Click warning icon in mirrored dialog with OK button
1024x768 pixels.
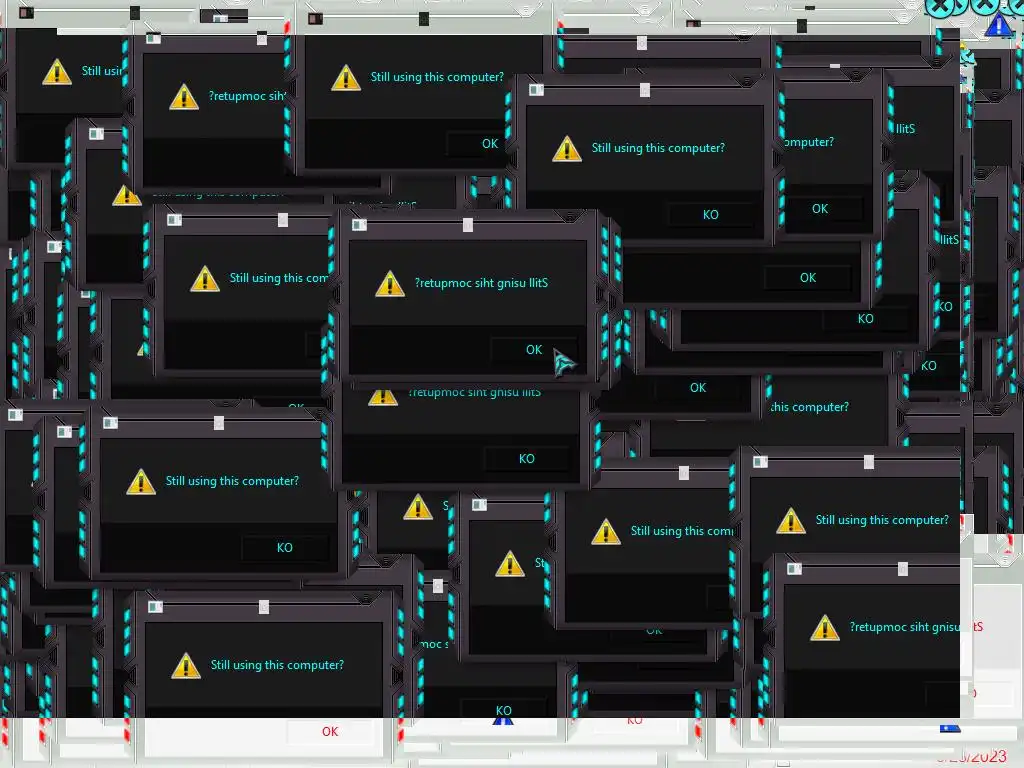(x=390, y=284)
